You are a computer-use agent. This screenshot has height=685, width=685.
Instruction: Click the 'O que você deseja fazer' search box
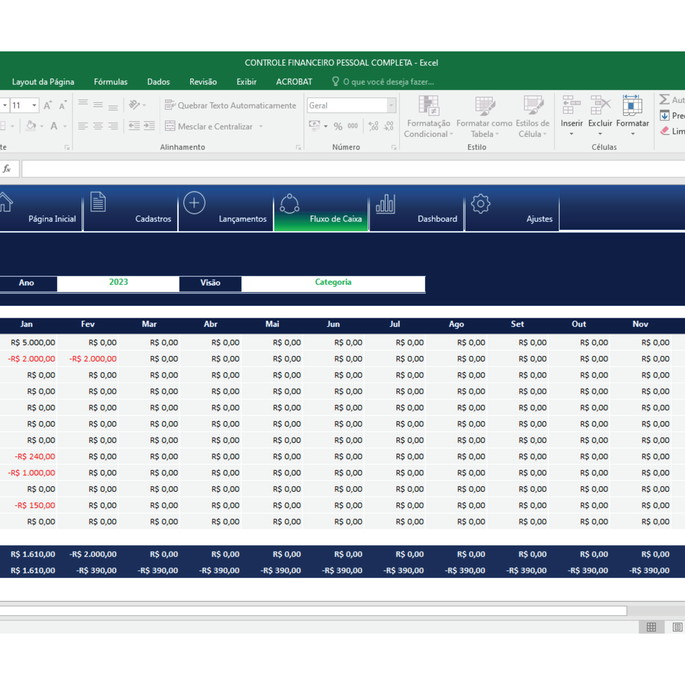click(x=383, y=82)
